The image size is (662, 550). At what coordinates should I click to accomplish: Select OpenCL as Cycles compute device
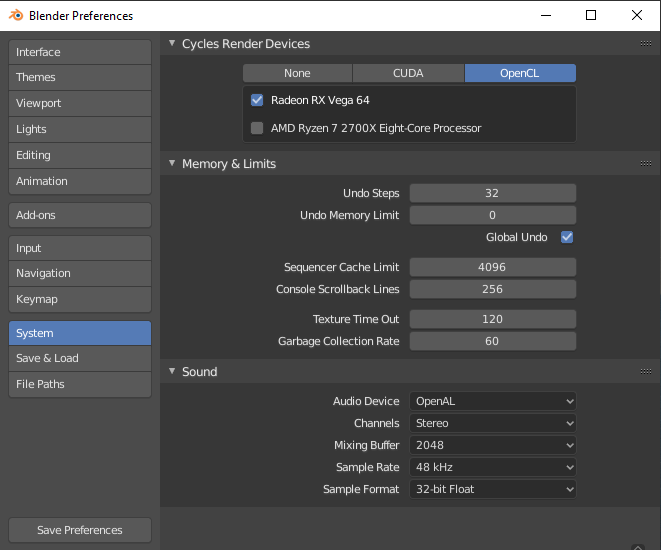click(520, 73)
